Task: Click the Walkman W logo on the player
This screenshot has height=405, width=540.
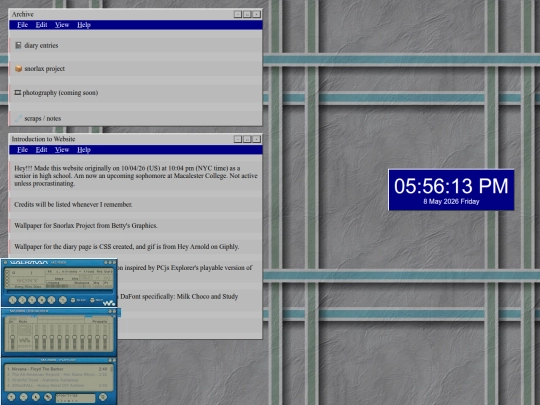Action: coord(109,303)
